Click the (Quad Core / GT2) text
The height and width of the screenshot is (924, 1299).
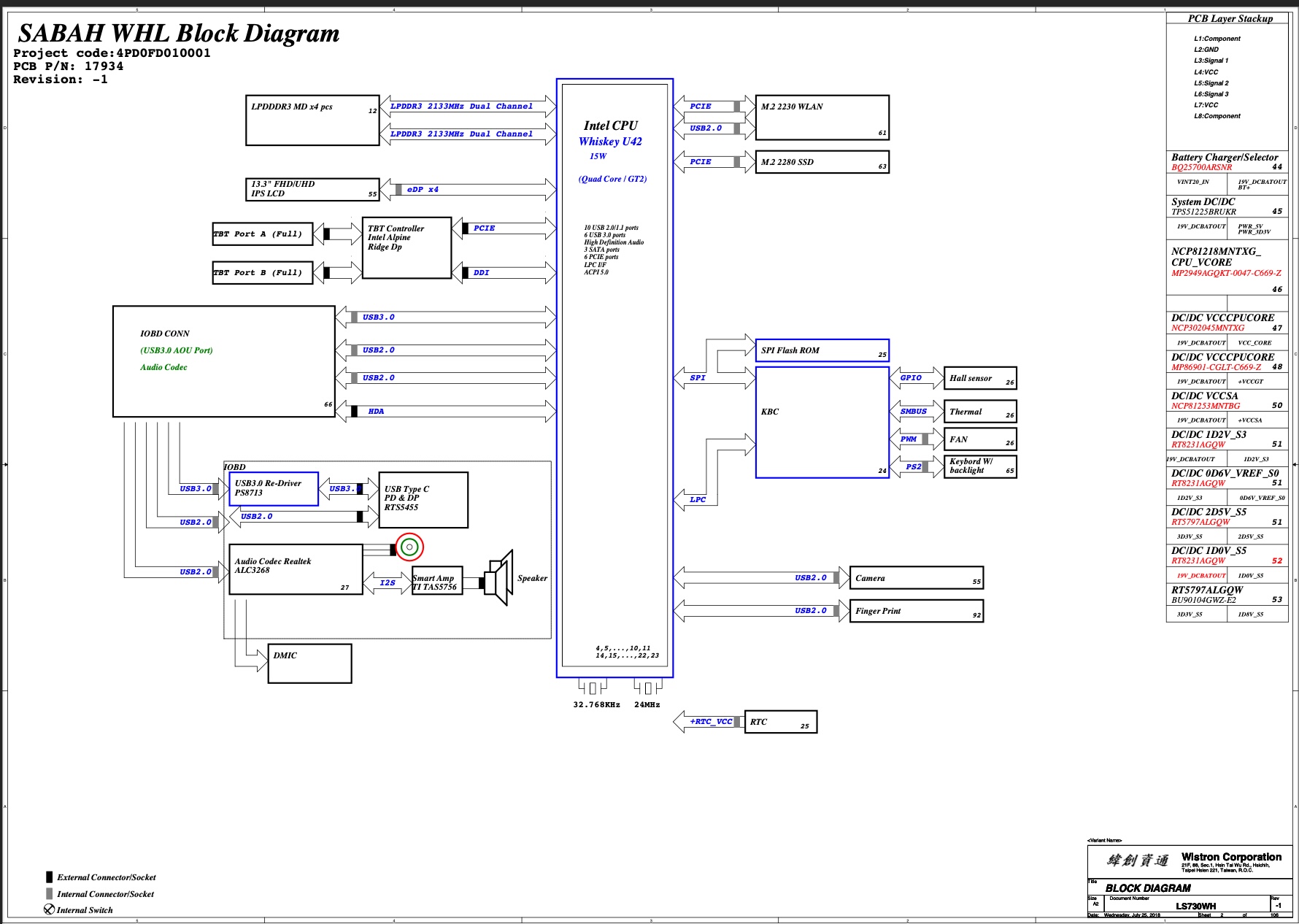click(613, 179)
